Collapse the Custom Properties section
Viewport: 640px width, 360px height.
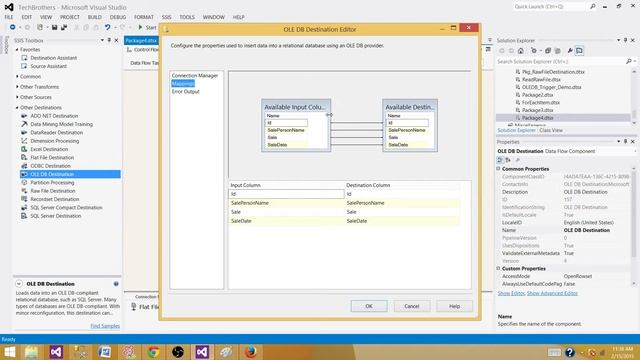(x=498, y=269)
